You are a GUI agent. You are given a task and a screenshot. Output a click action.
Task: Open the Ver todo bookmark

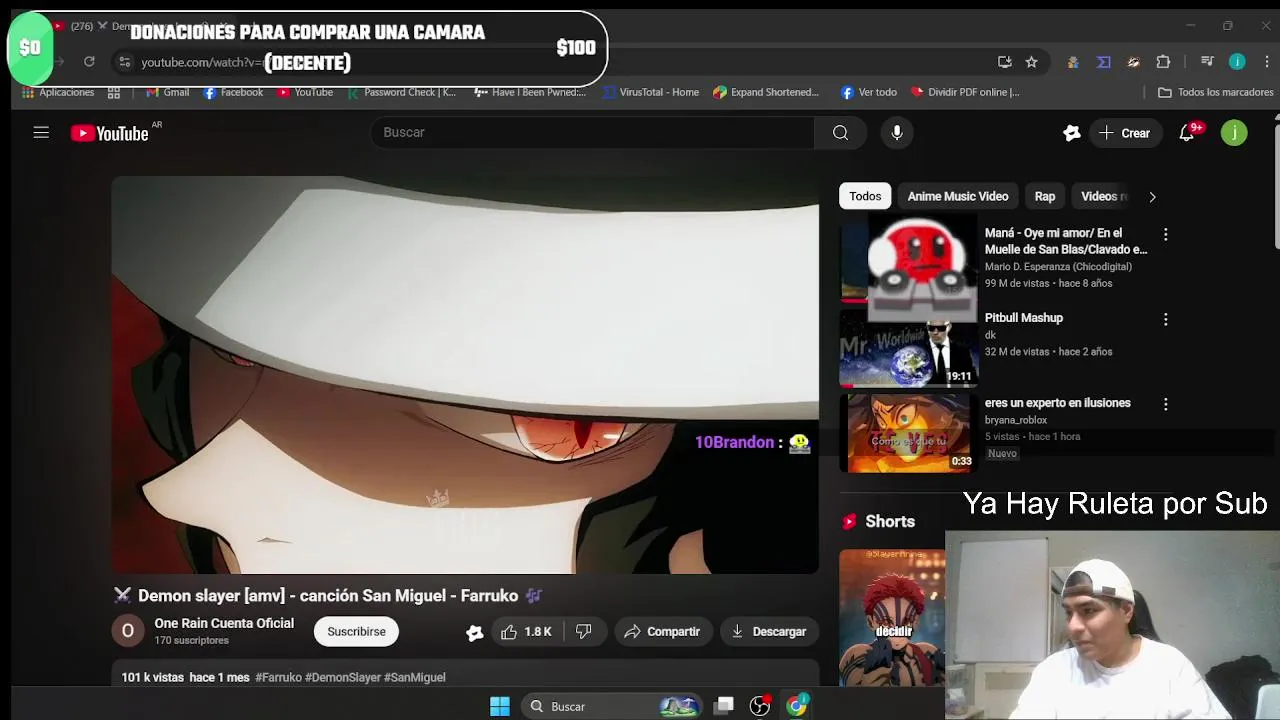pos(868,92)
